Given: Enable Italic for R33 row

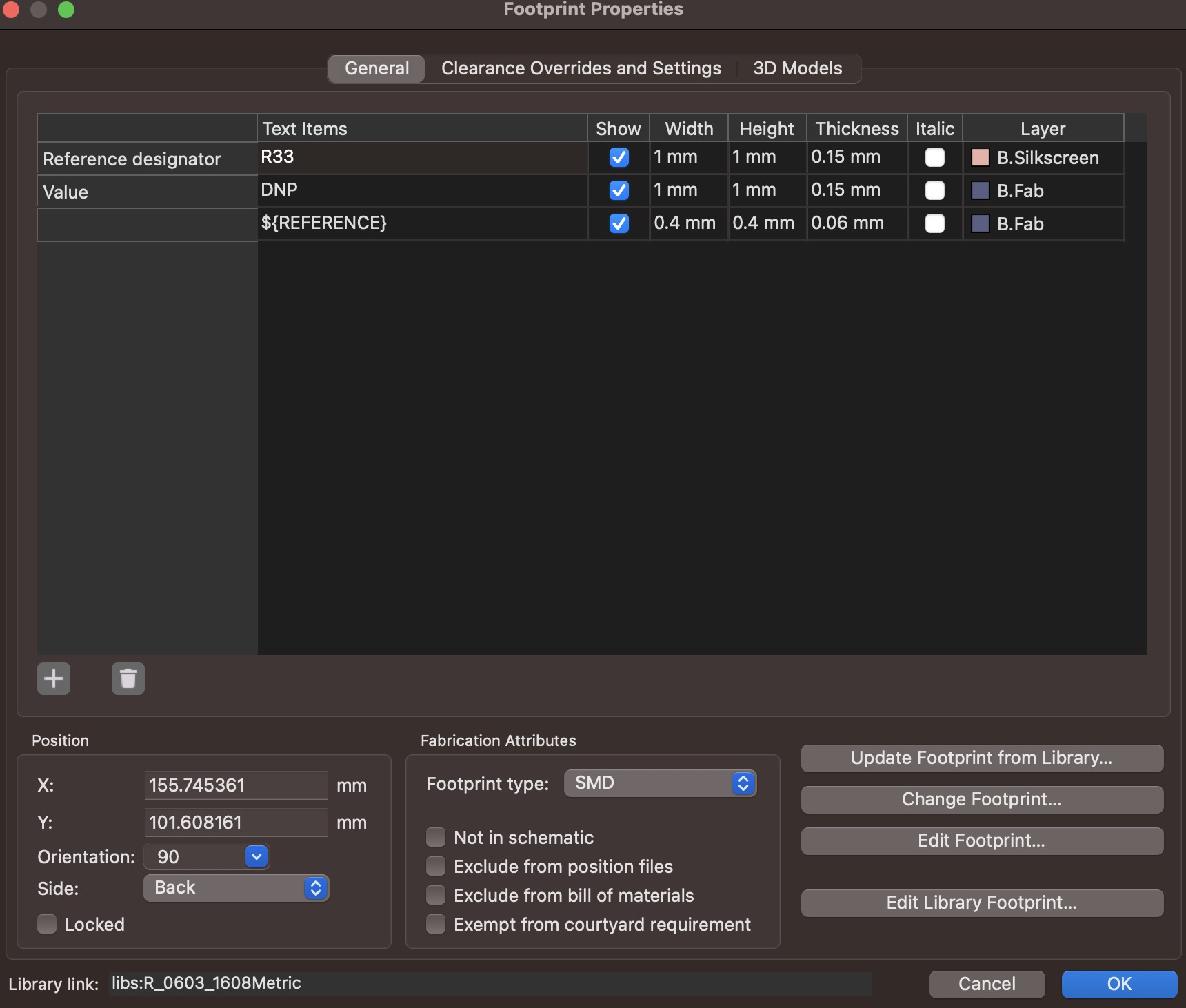Looking at the screenshot, I should tap(935, 157).
